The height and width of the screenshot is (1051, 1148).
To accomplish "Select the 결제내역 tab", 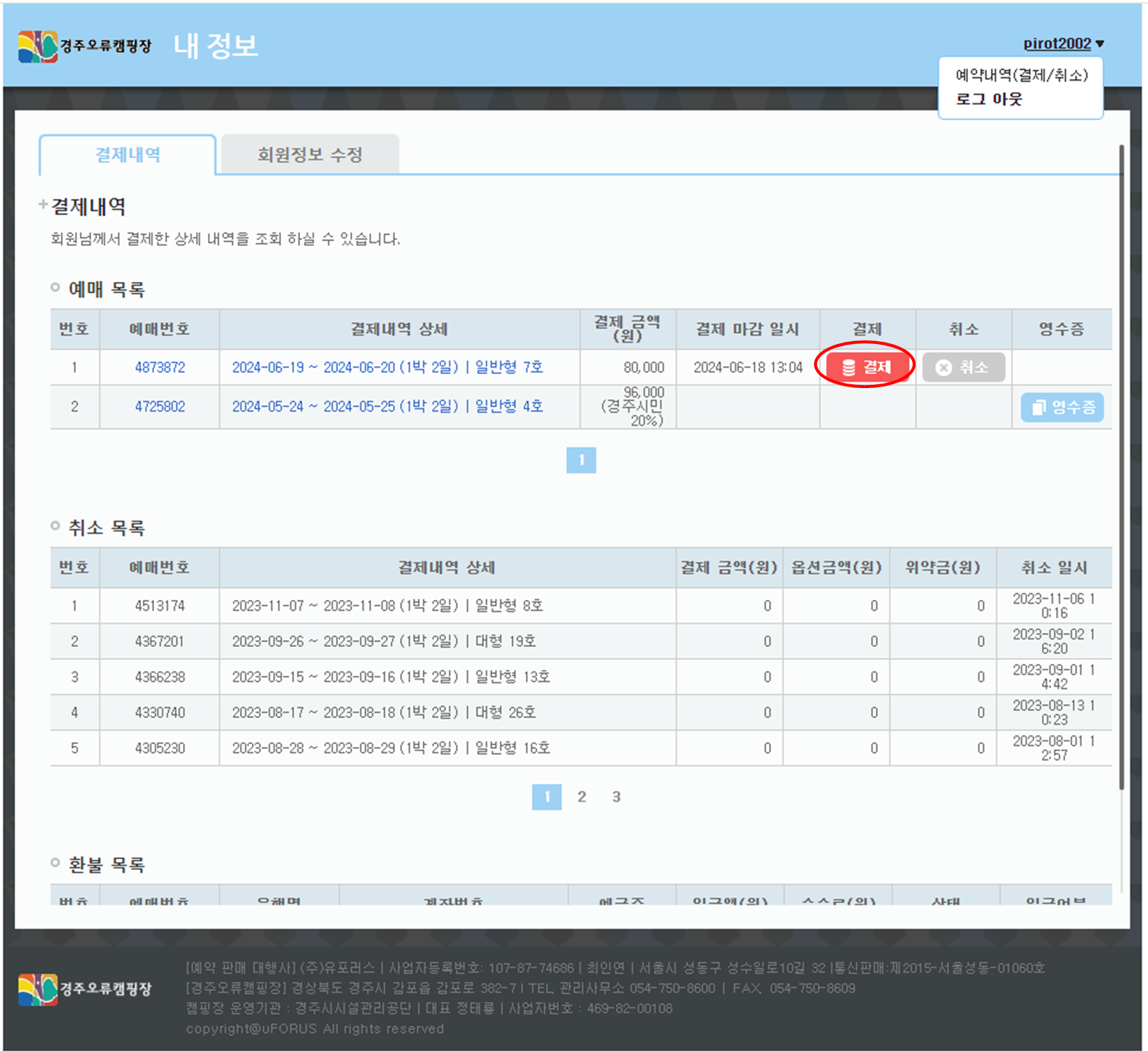I will pyautogui.click(x=128, y=155).
